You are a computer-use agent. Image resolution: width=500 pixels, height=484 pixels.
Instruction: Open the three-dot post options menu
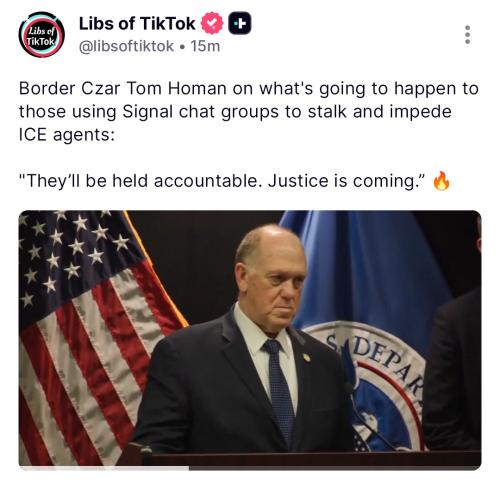coord(468,34)
